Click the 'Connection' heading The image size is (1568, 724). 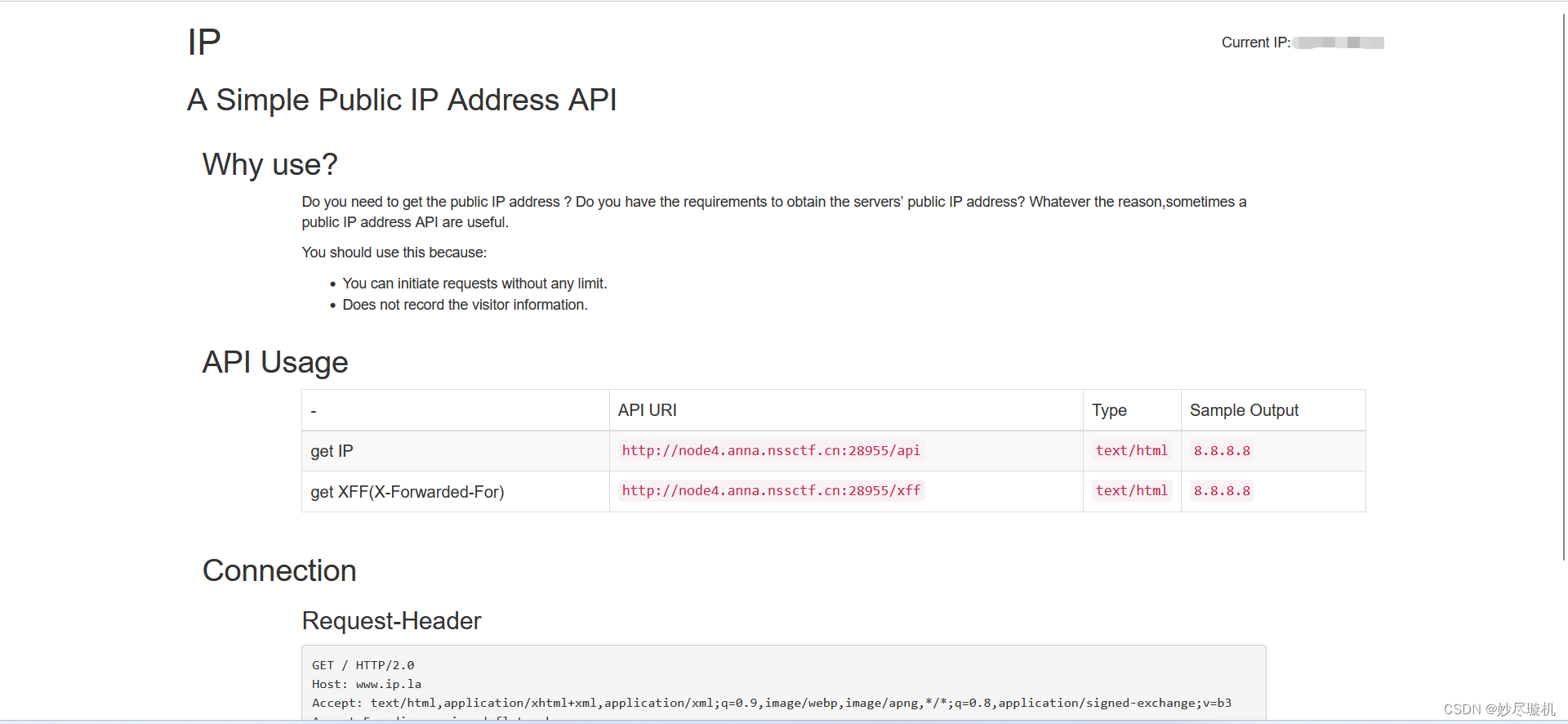click(x=279, y=570)
